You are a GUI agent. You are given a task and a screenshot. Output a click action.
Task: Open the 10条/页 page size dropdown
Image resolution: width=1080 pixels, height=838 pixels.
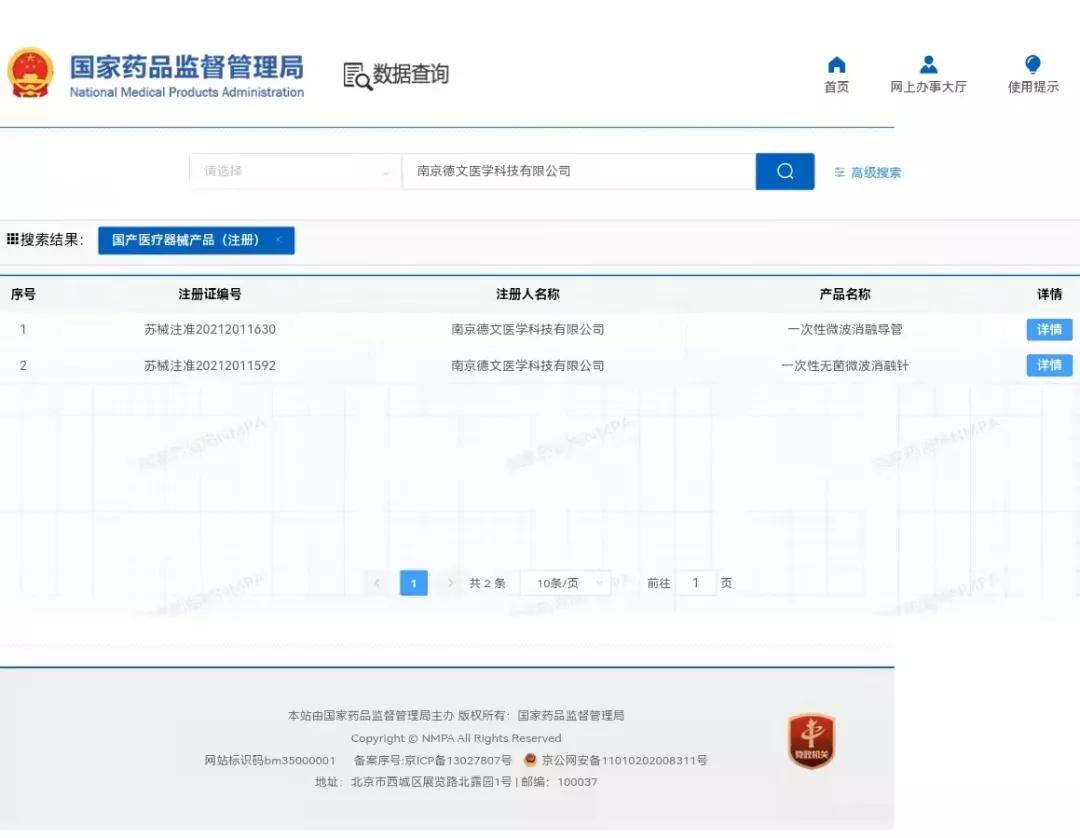coord(566,582)
